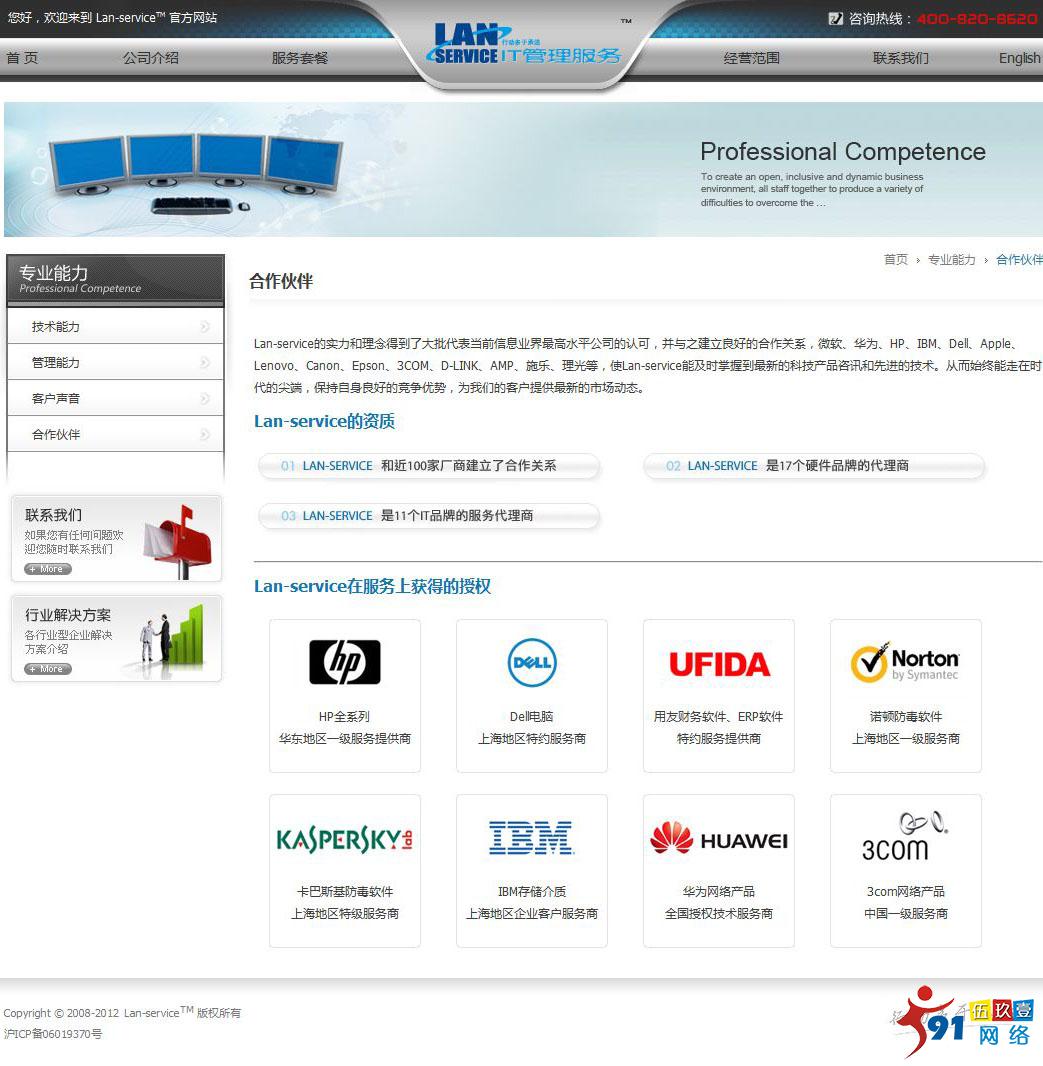Switch language to English
Viewport: 1043px width, 1066px height.
[x=1019, y=58]
